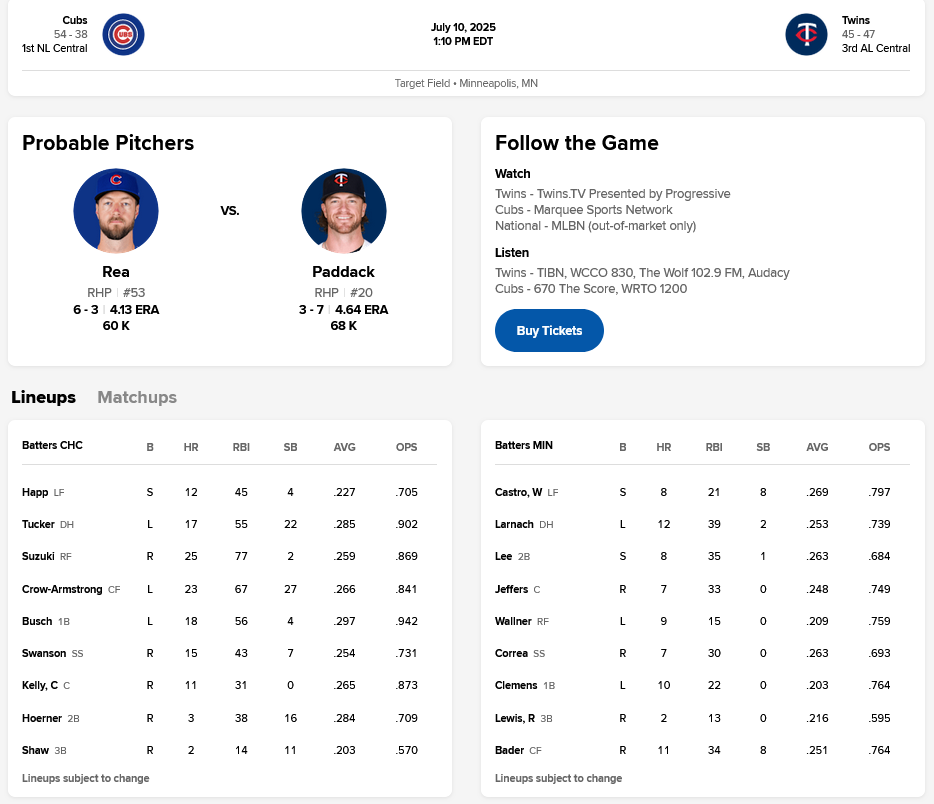Open Paddack's pitcher headshot
The image size is (934, 804).
point(344,211)
